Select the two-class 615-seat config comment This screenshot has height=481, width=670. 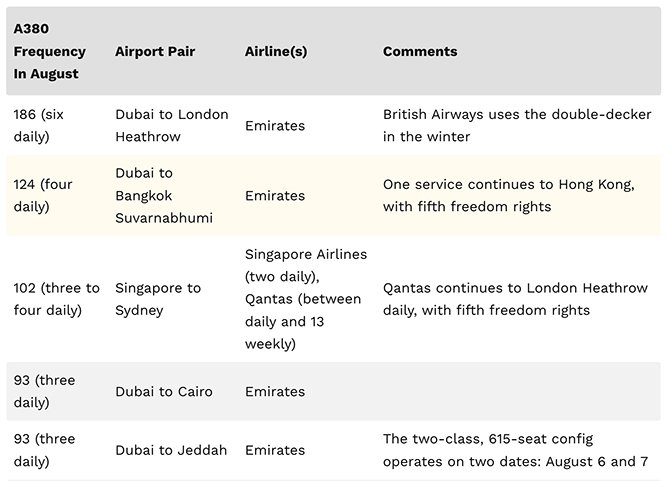515,450
